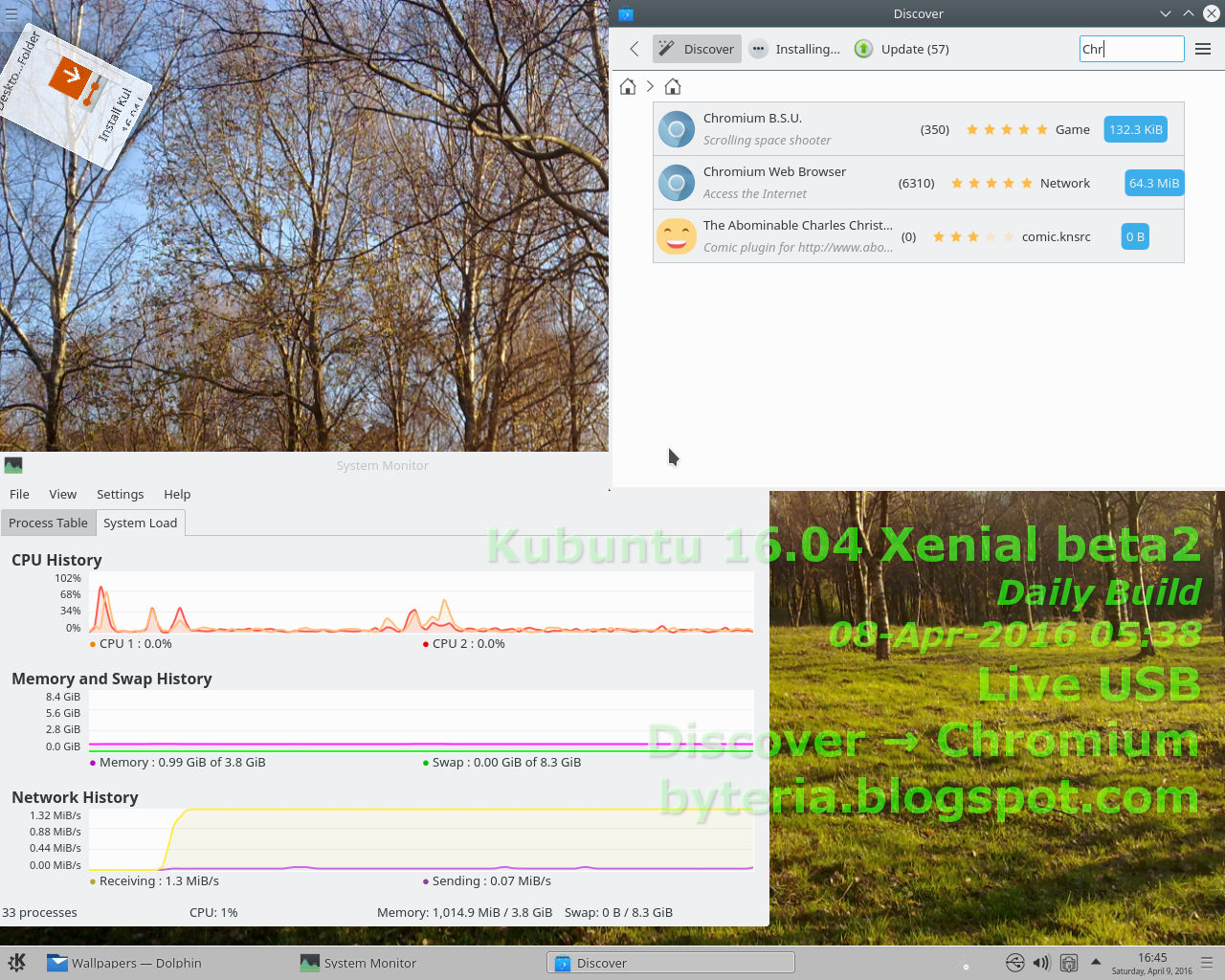Click Chromium B.S.U. star rating
Viewport: 1225px width, 980px height.
(x=1007, y=129)
